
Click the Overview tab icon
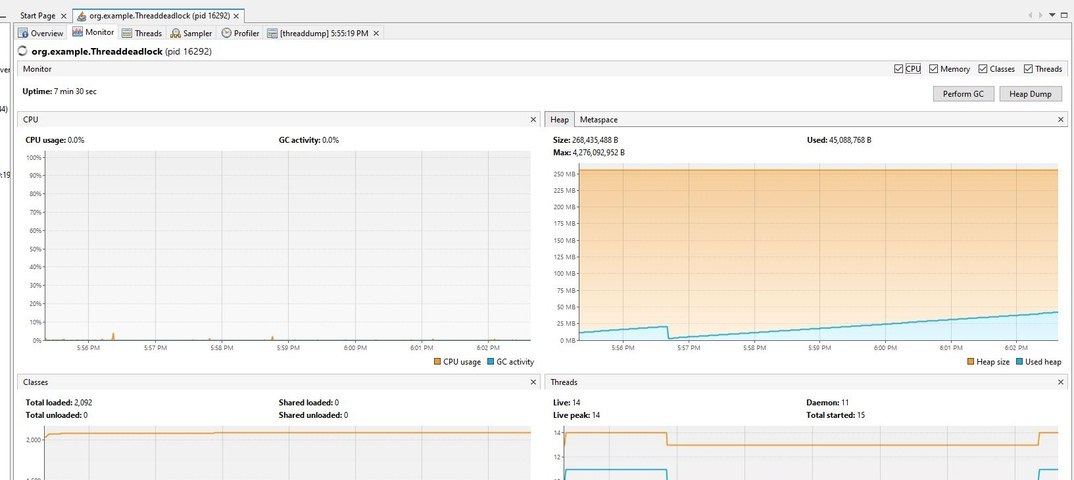point(23,33)
